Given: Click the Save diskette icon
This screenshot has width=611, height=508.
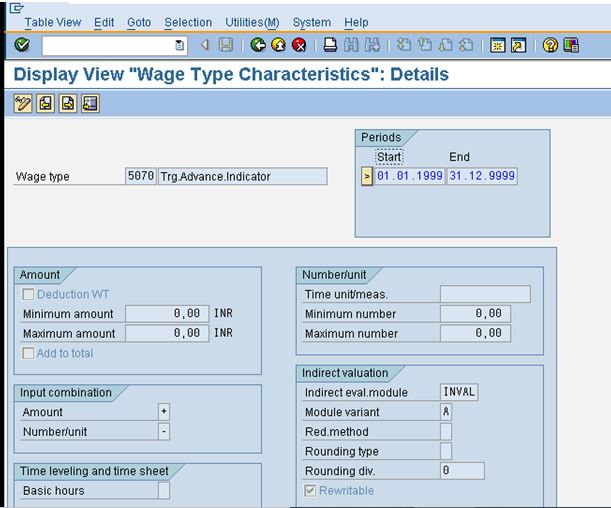Looking at the screenshot, I should coord(226,45).
